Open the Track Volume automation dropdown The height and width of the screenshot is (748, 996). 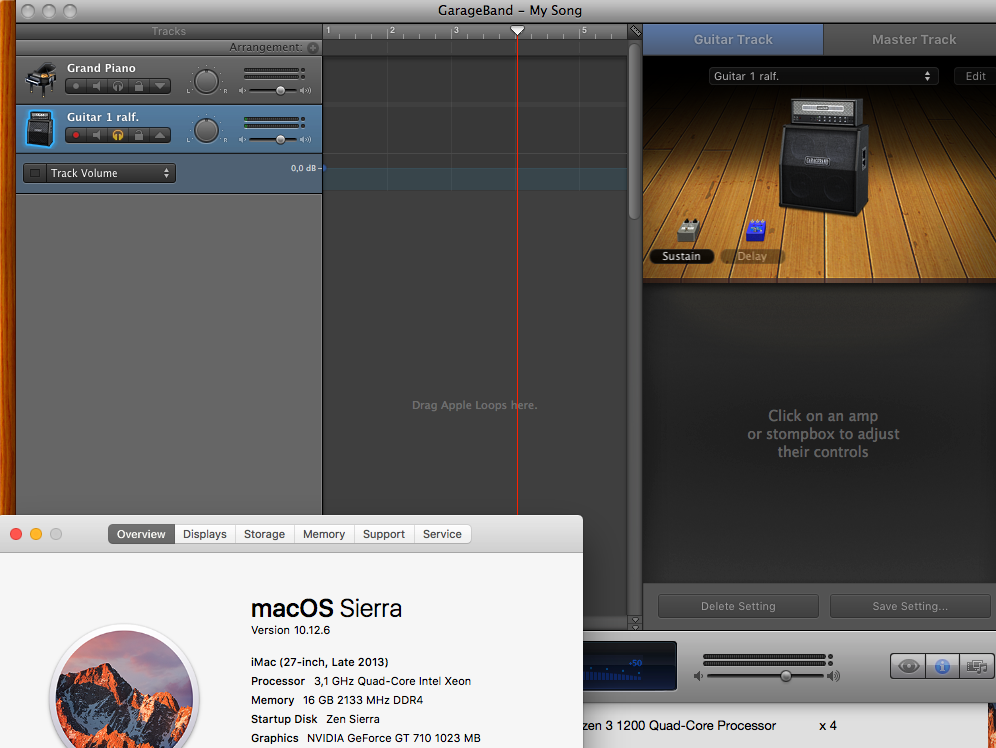click(x=110, y=173)
